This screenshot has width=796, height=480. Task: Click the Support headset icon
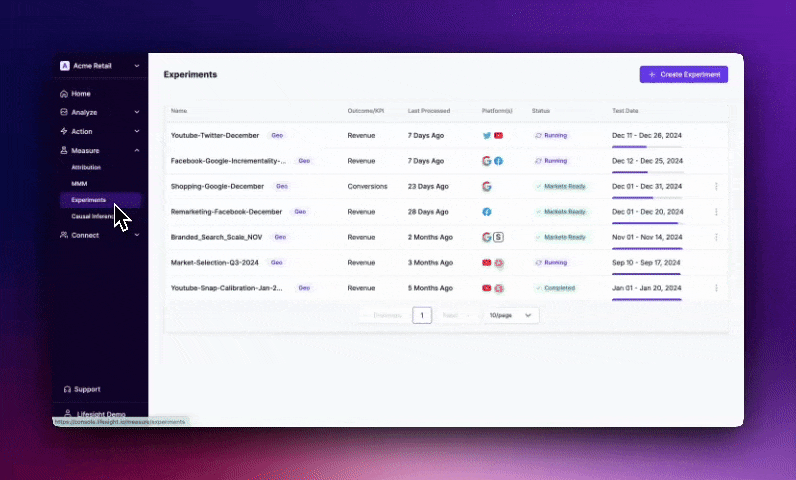point(67,389)
